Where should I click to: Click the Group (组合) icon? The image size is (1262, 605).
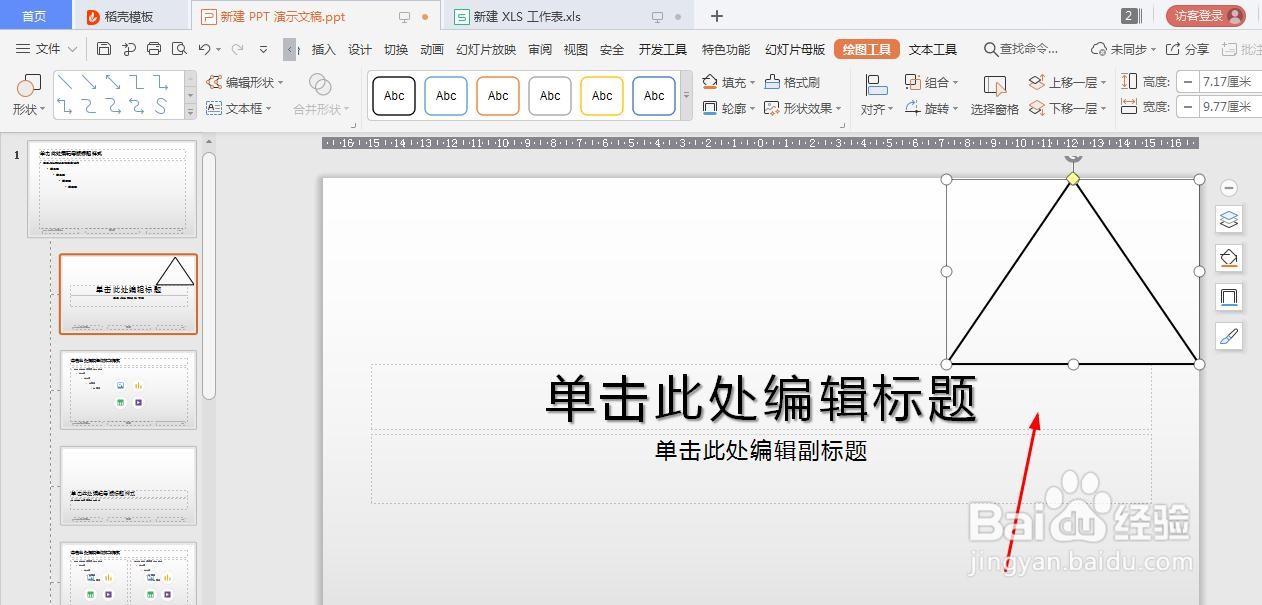click(913, 82)
